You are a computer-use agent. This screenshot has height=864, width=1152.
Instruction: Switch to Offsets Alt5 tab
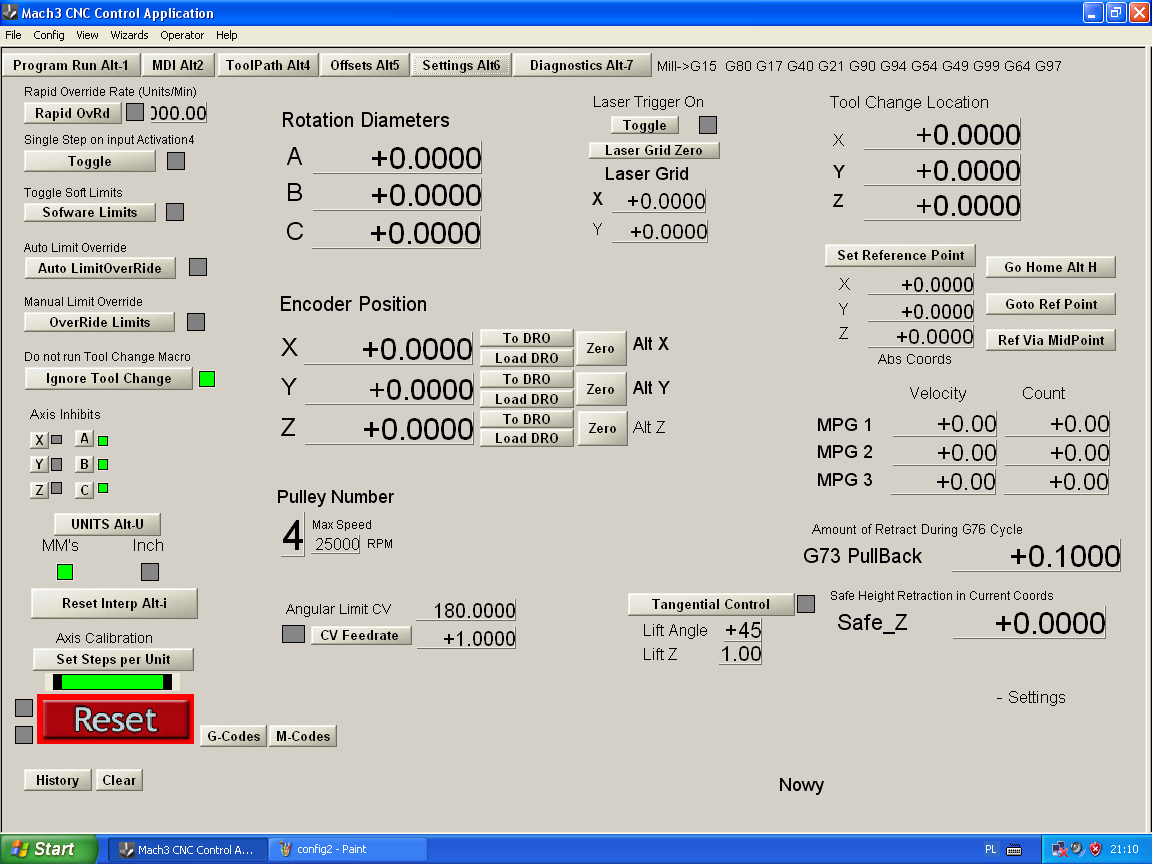click(364, 65)
